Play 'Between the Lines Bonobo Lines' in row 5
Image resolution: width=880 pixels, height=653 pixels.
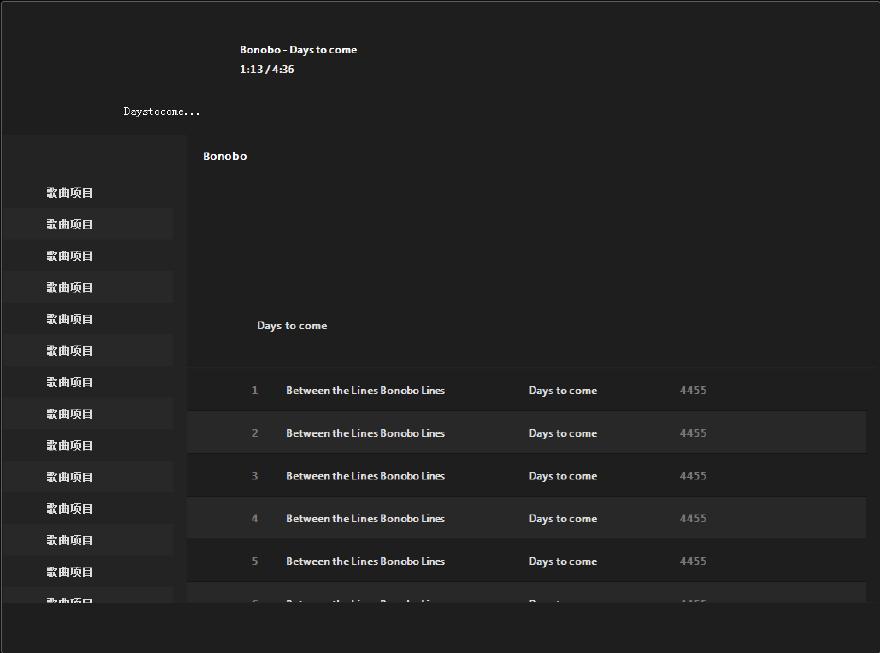tap(365, 561)
